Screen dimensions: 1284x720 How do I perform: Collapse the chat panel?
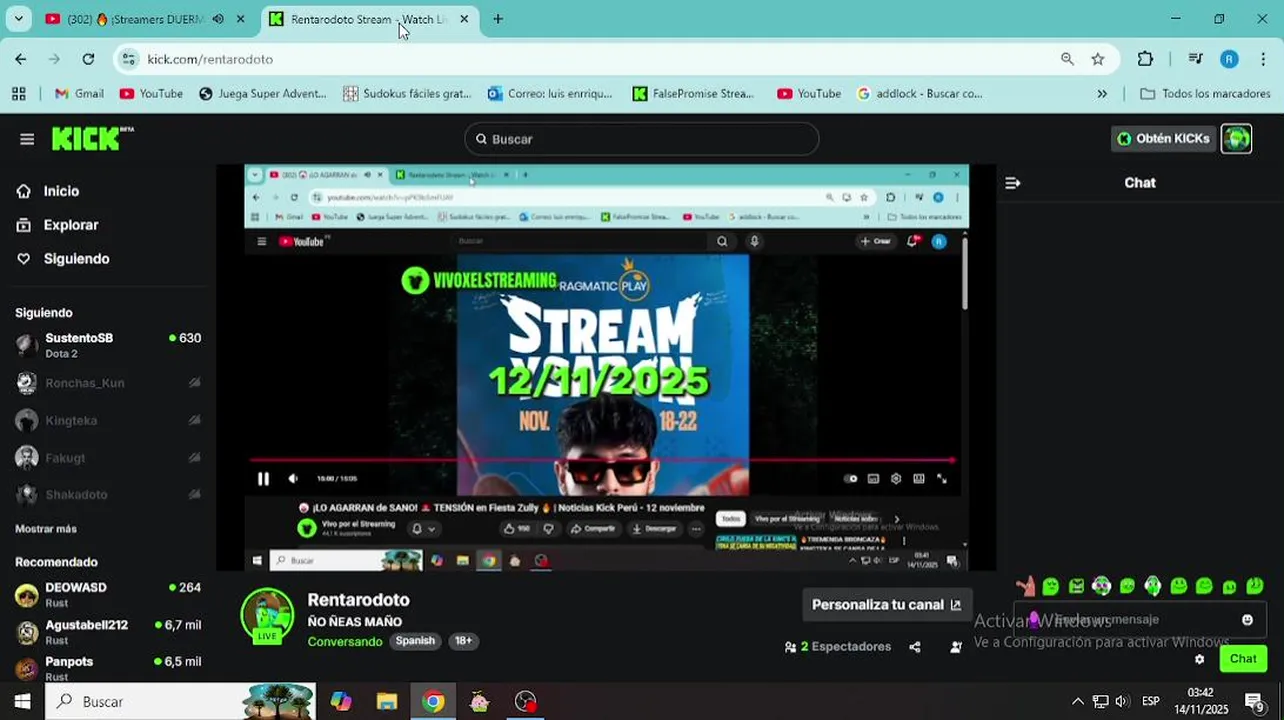click(1012, 183)
